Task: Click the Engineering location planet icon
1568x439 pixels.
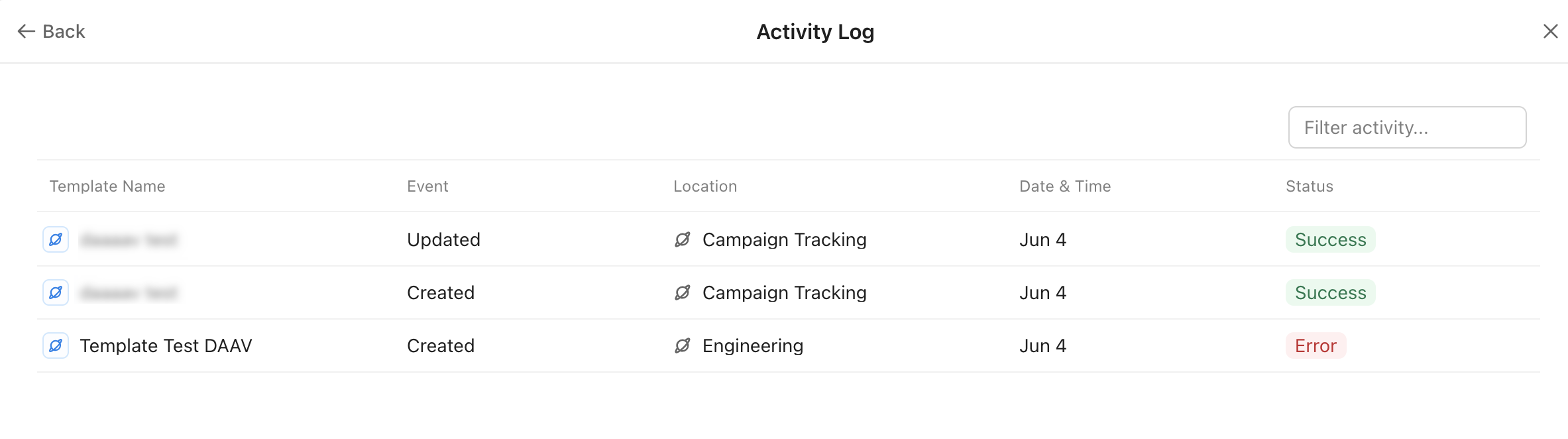Action: [683, 345]
